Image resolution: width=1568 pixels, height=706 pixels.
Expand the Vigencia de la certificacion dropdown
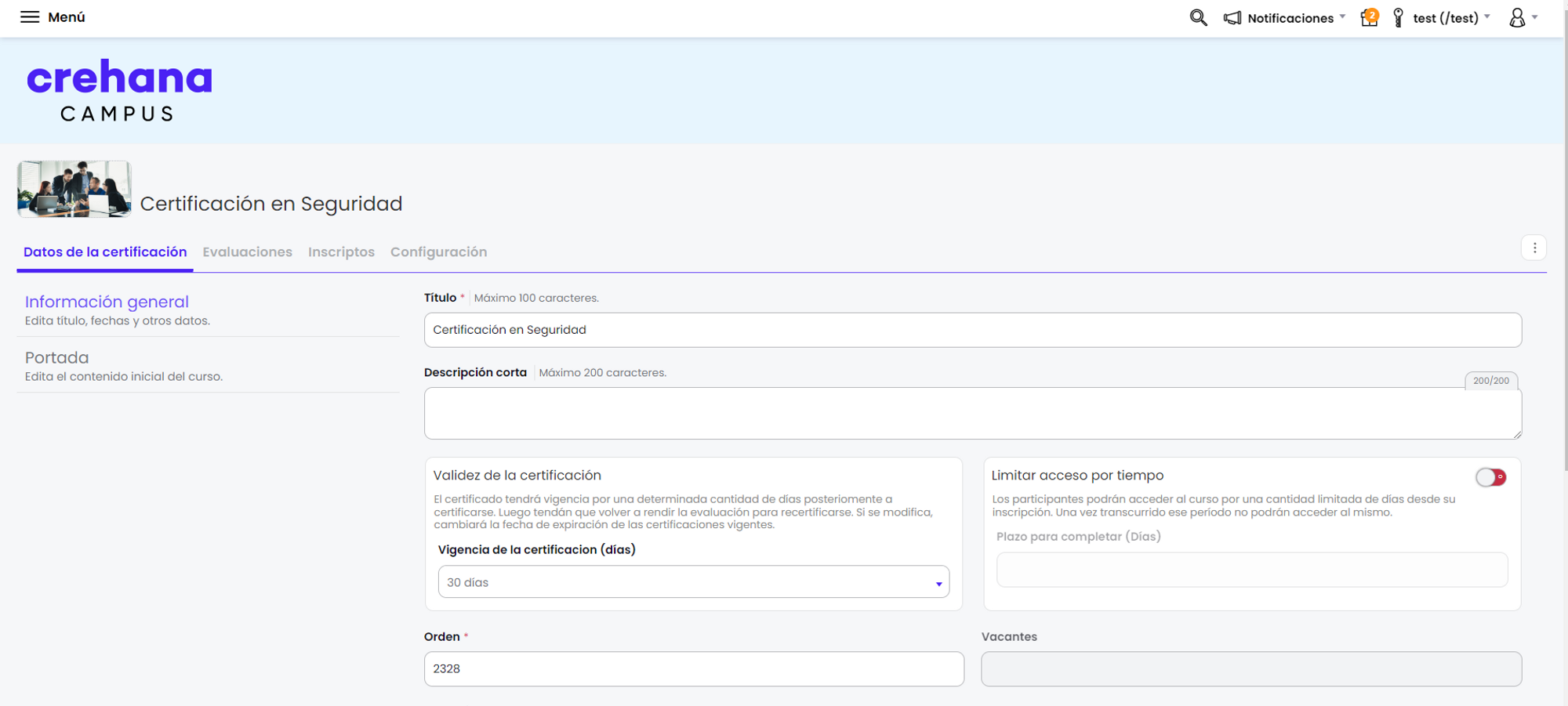[693, 582]
